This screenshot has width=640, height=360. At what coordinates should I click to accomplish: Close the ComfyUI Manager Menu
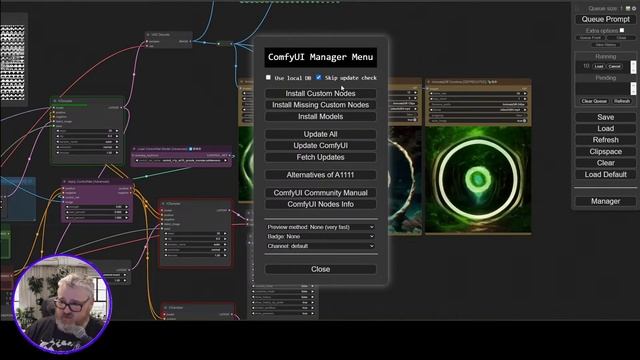click(x=320, y=269)
